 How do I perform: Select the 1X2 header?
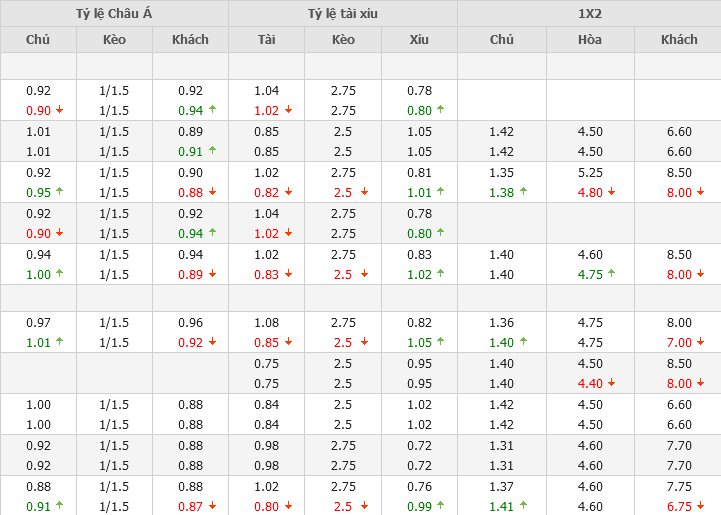tap(589, 13)
